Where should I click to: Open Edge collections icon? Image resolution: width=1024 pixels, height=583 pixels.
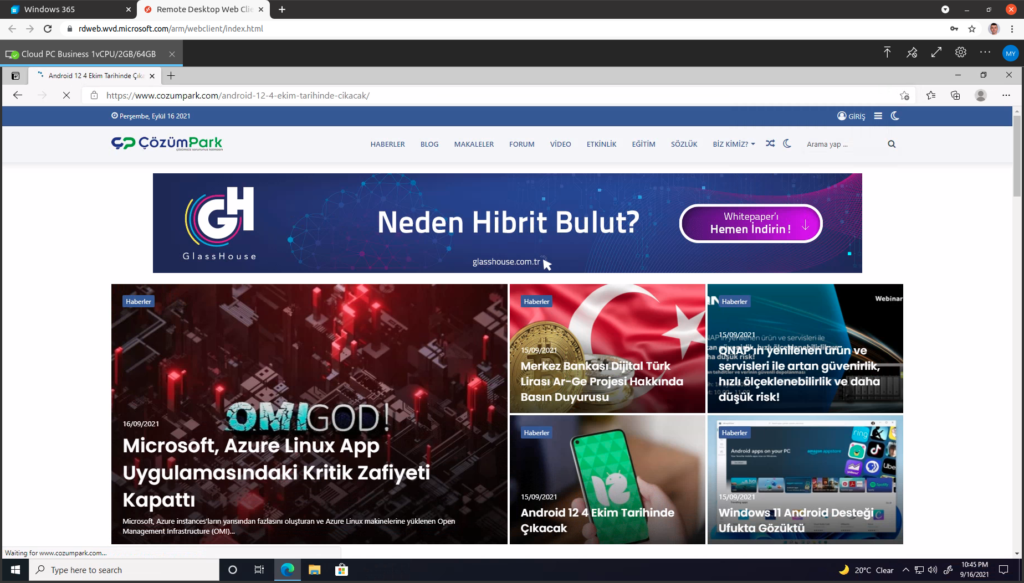coord(955,95)
